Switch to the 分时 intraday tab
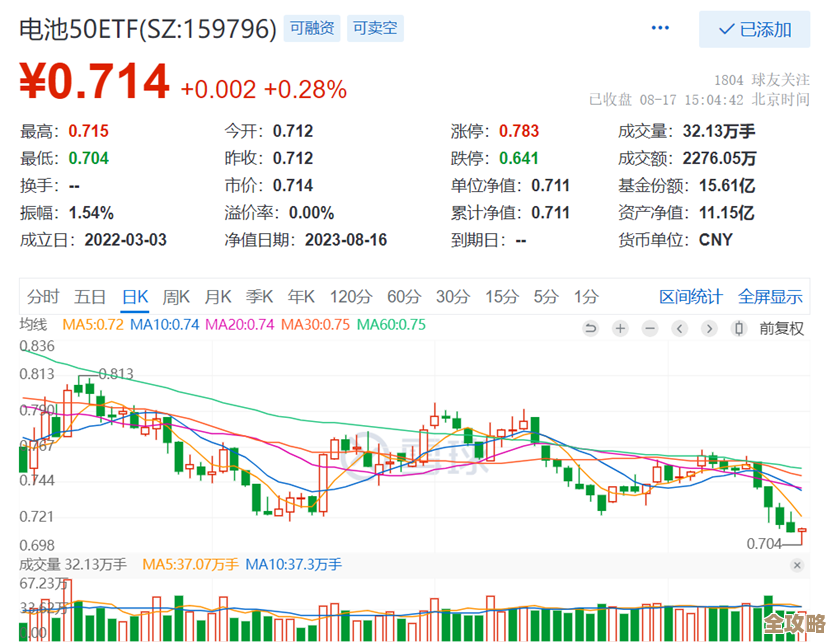831x642 pixels. (42, 297)
